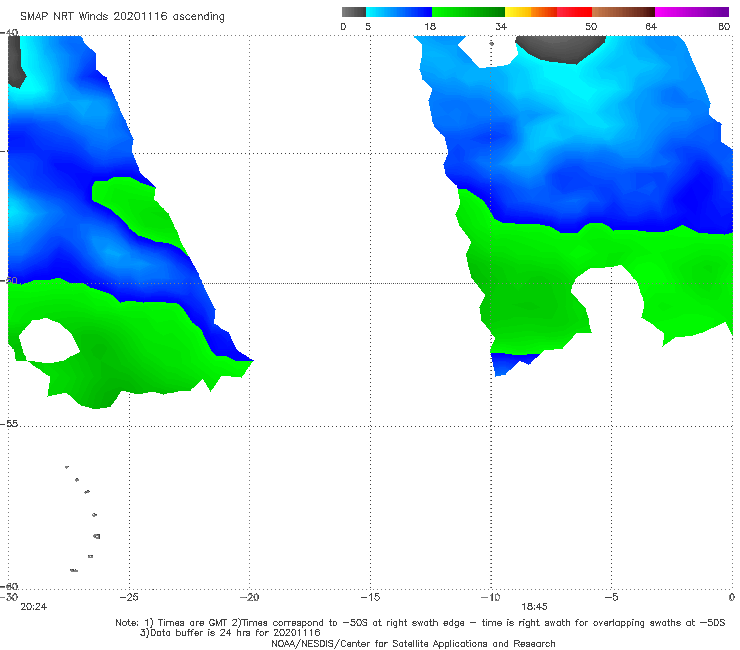Click the small blue patch below right green region

pyautogui.click(x=512, y=363)
